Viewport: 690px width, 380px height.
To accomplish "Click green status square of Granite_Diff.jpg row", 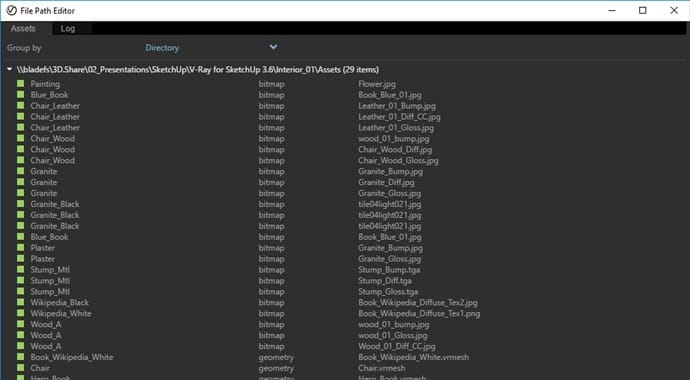I will [x=21, y=182].
